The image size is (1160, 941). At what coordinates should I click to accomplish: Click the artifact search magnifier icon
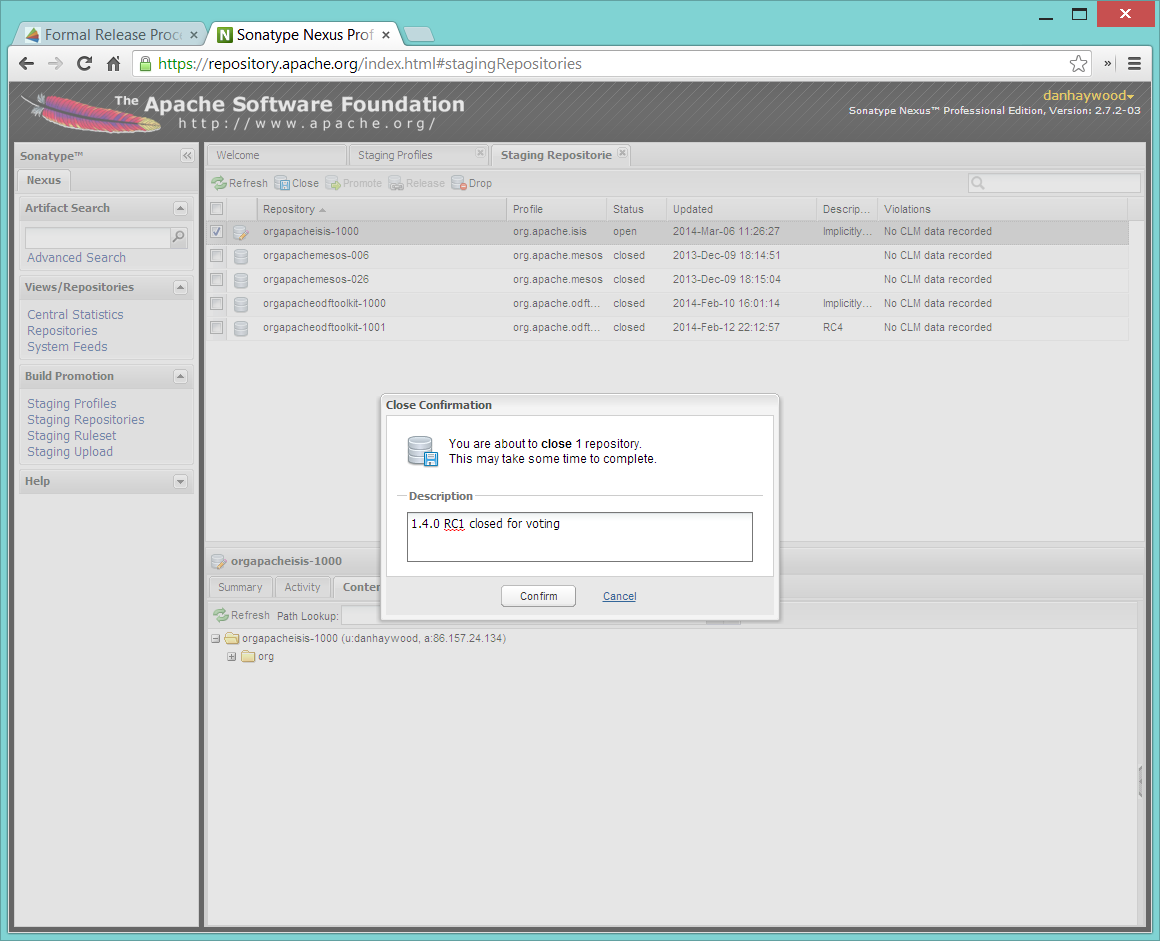coord(178,237)
